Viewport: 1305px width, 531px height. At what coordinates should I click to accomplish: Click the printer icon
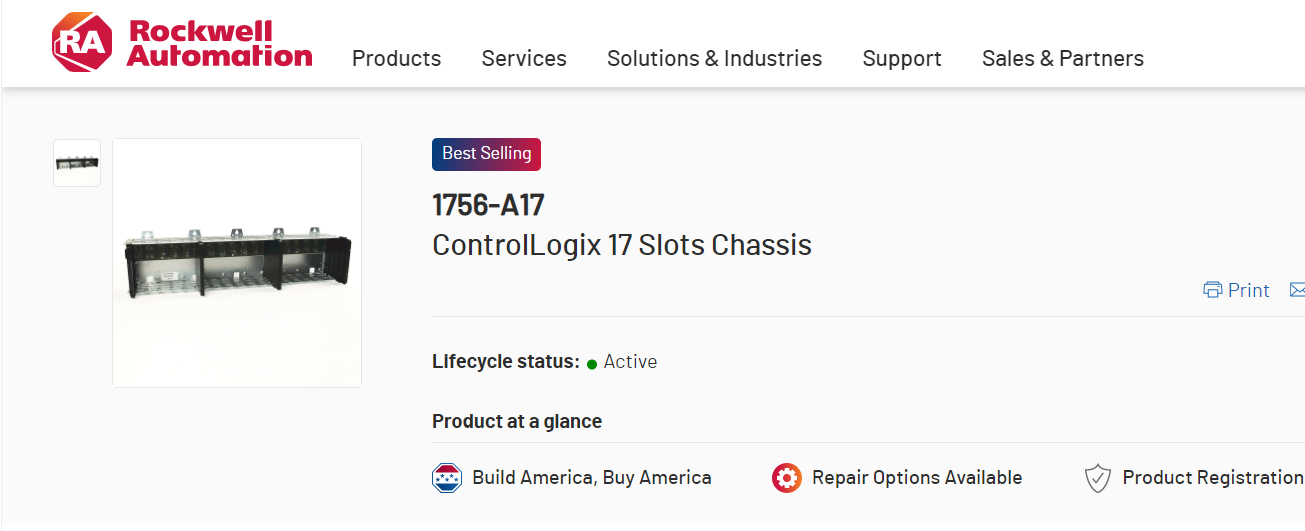[1212, 290]
